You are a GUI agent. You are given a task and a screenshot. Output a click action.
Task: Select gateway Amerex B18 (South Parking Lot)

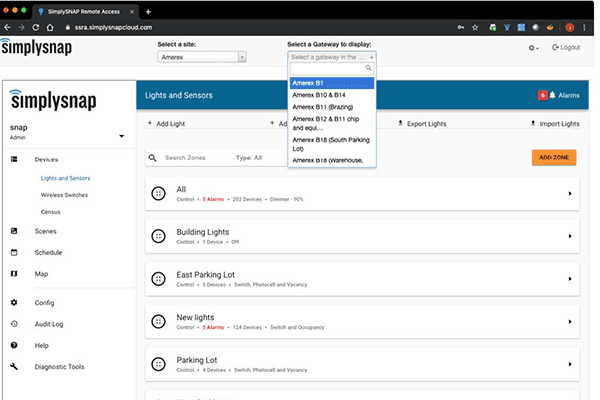(331, 144)
